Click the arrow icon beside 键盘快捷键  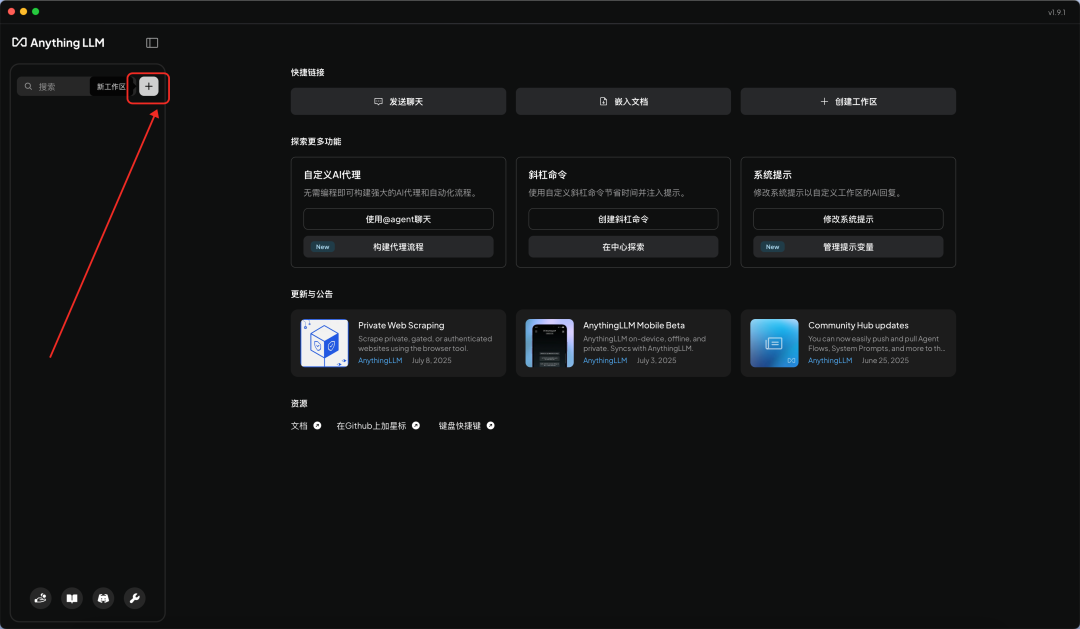[490, 426]
